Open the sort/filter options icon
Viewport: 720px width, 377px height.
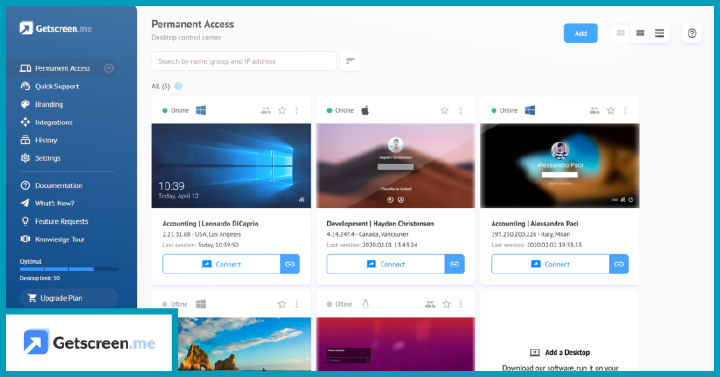(x=350, y=61)
